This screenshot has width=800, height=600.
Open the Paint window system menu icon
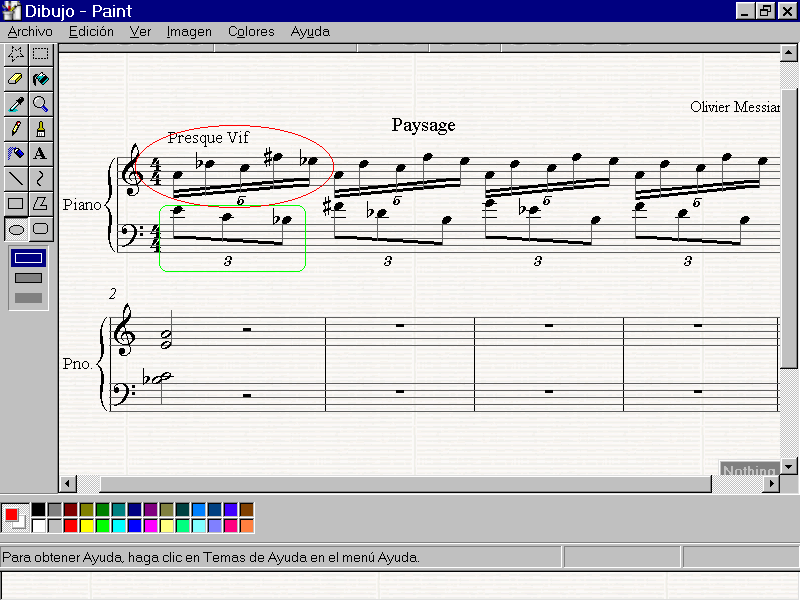(x=11, y=11)
